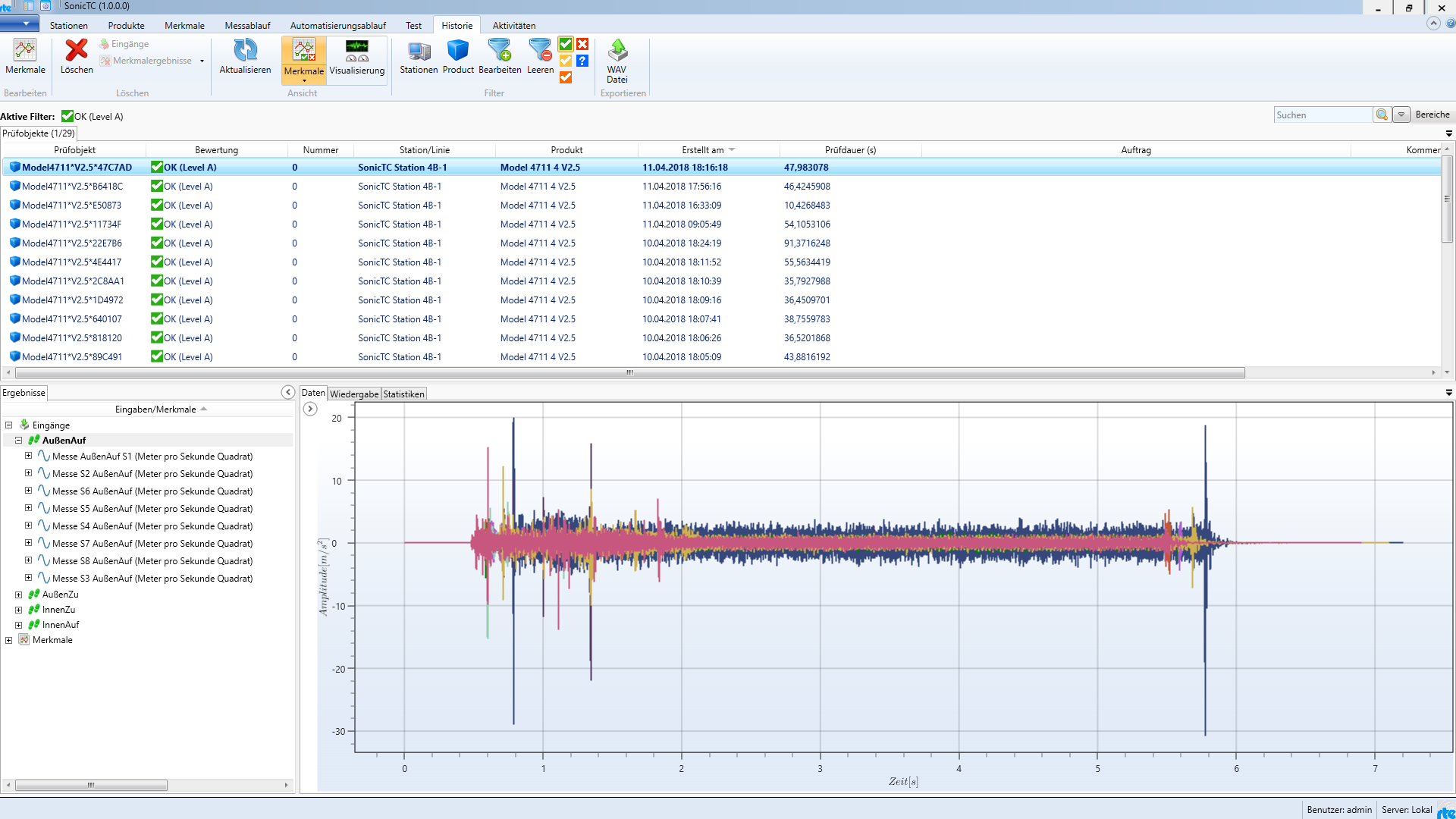Open the Statistiken tab
Viewport: 1456px width, 819px height.
403,394
